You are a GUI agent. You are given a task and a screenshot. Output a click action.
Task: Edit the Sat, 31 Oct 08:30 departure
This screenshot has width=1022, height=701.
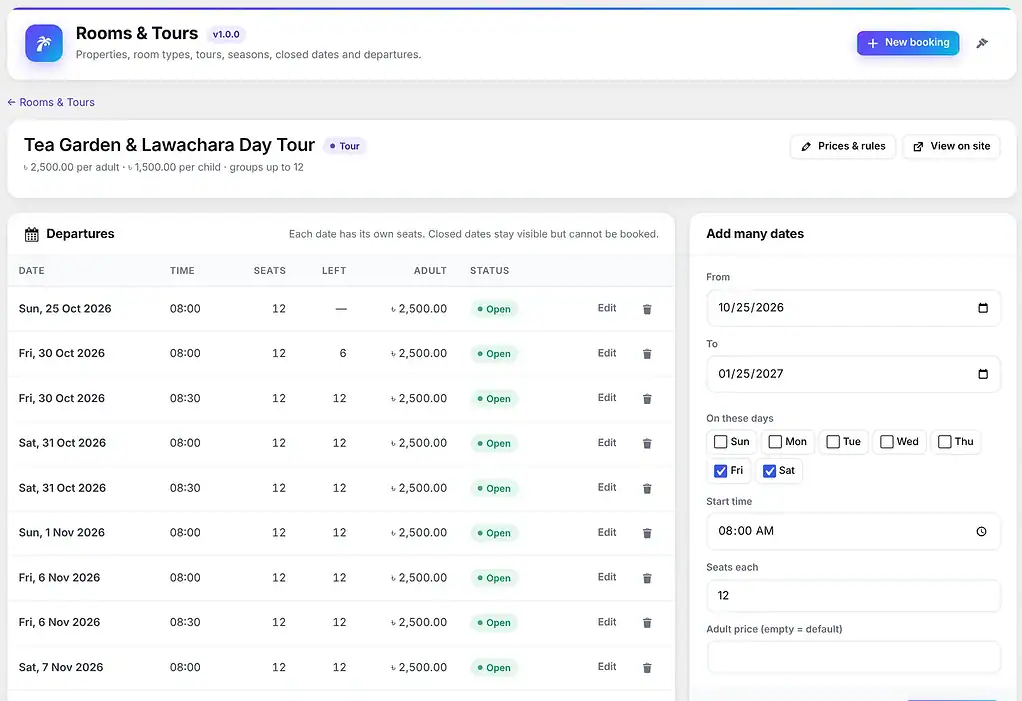point(607,487)
